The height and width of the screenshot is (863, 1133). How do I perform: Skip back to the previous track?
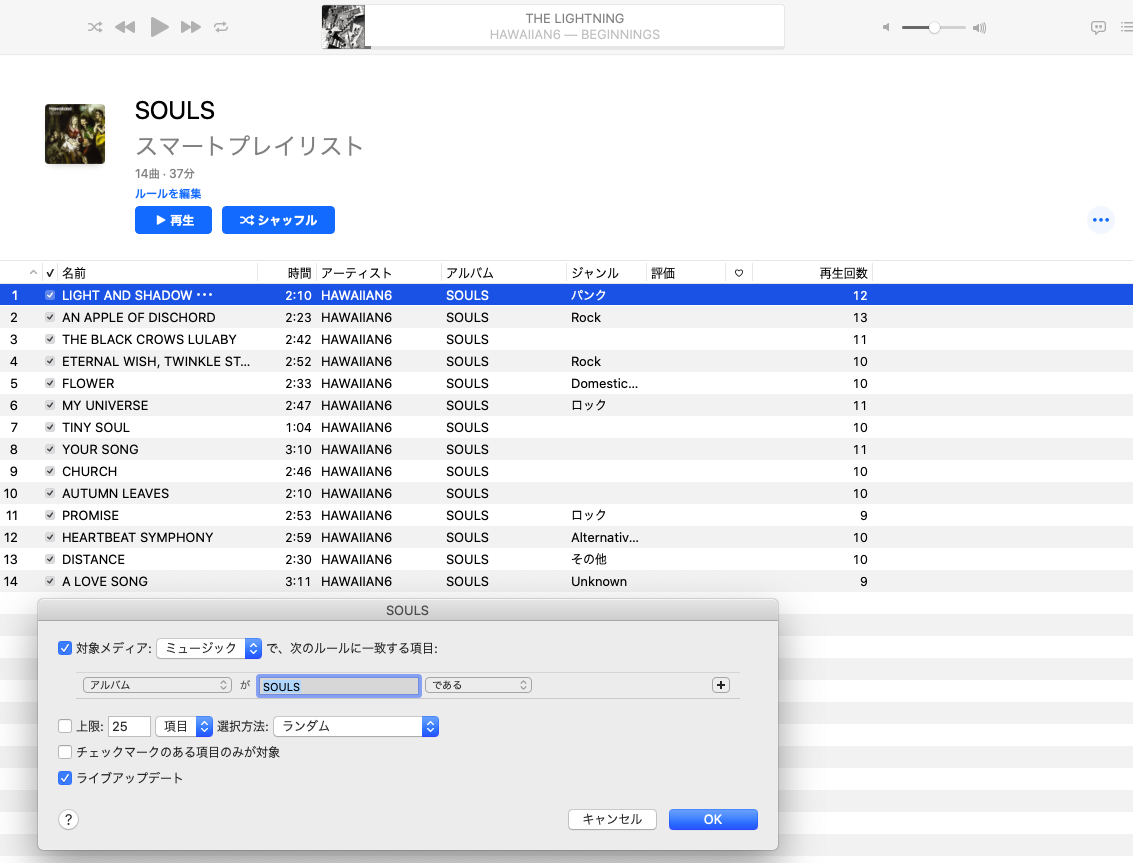(125, 27)
